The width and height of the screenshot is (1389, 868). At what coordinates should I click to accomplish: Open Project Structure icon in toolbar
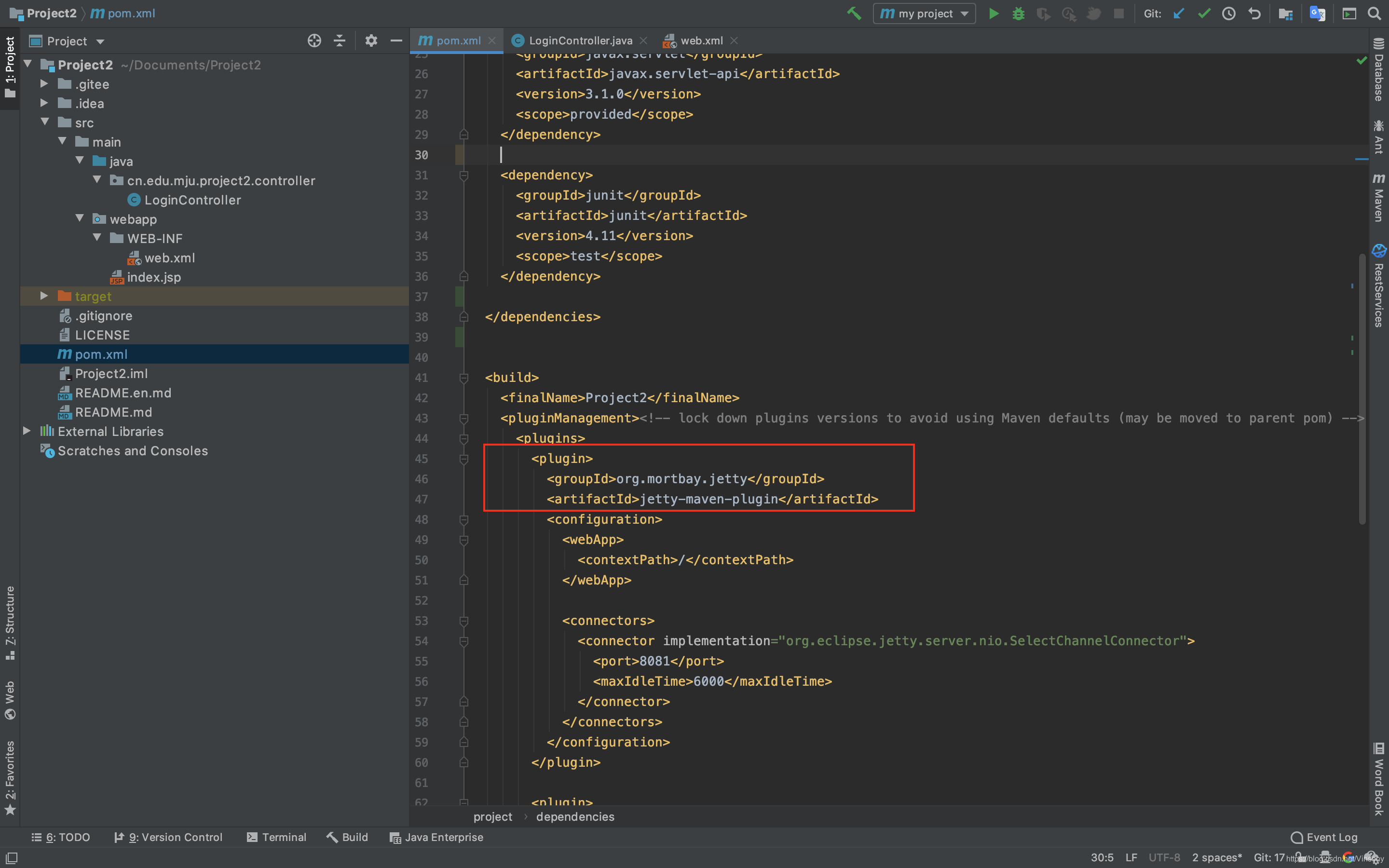[1285, 13]
